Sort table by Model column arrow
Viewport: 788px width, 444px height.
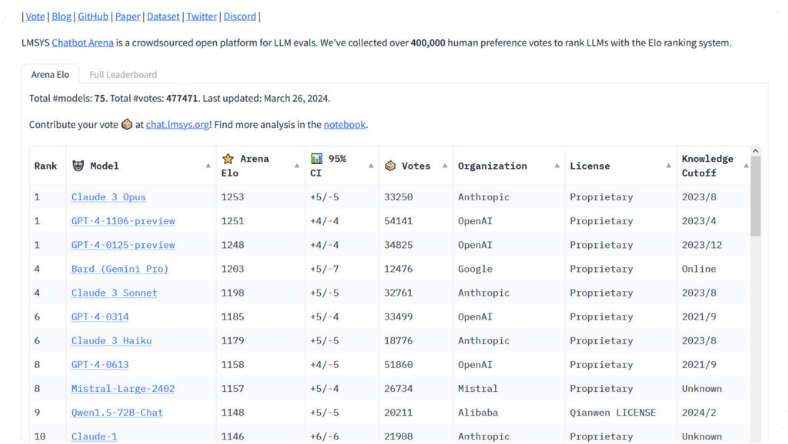point(208,166)
